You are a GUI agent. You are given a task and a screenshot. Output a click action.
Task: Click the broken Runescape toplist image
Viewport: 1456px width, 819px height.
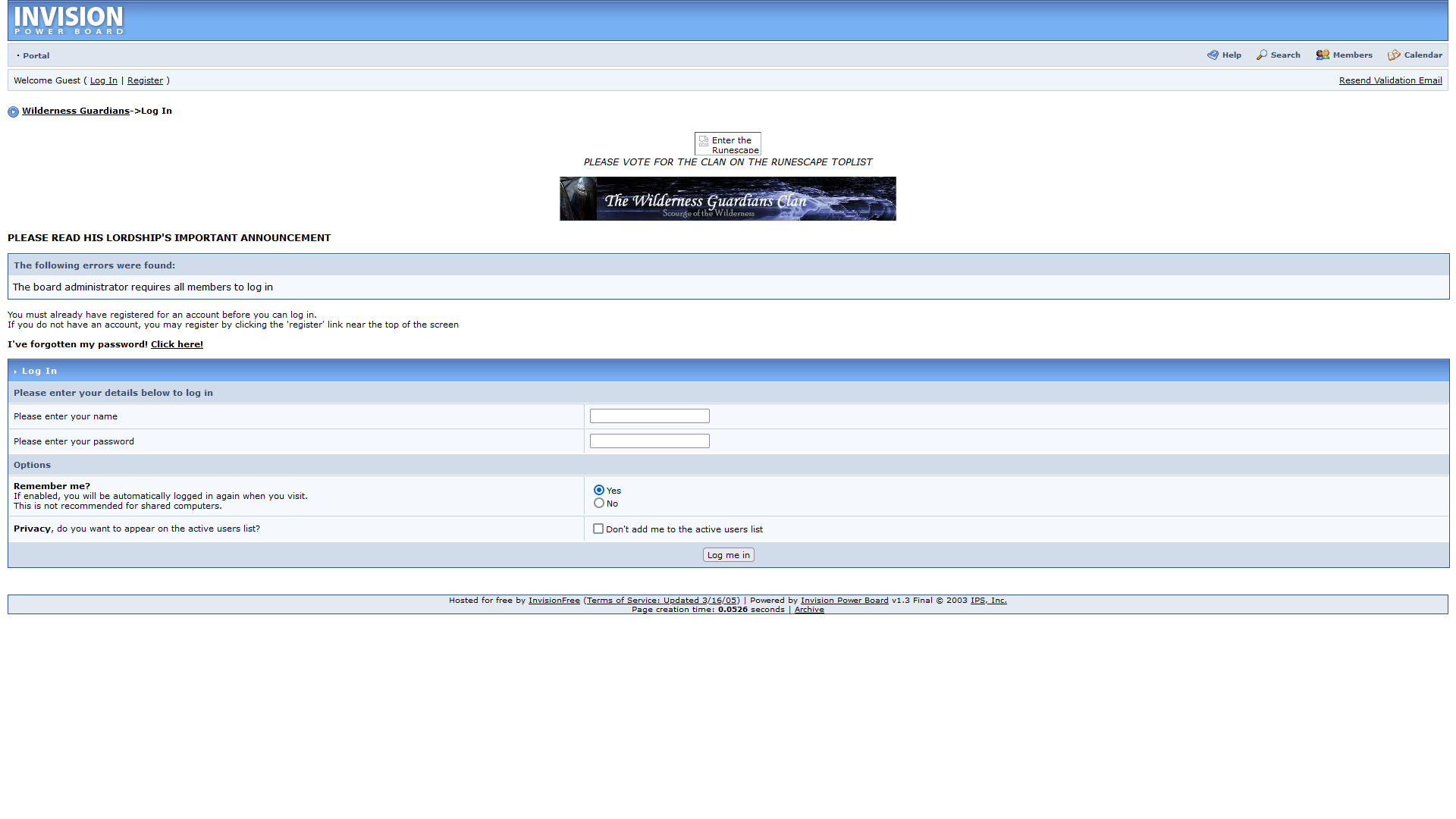(x=727, y=143)
